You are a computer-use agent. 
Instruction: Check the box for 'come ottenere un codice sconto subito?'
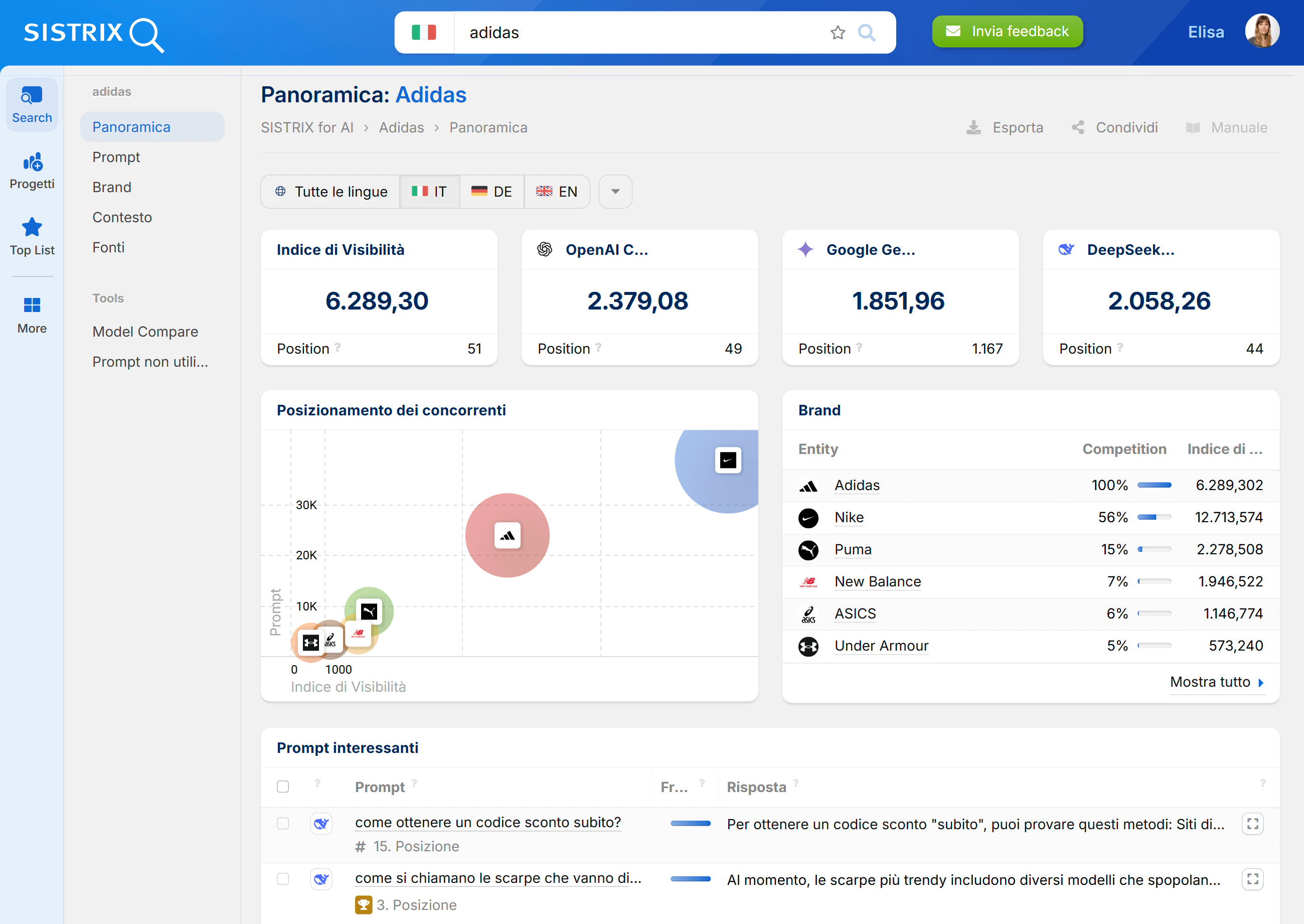point(283,823)
